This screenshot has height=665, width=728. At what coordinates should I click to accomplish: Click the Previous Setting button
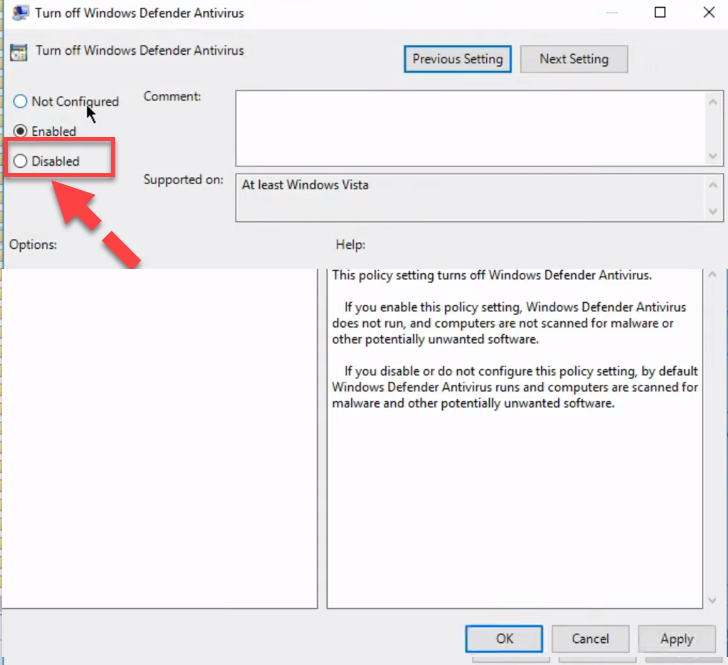(457, 59)
